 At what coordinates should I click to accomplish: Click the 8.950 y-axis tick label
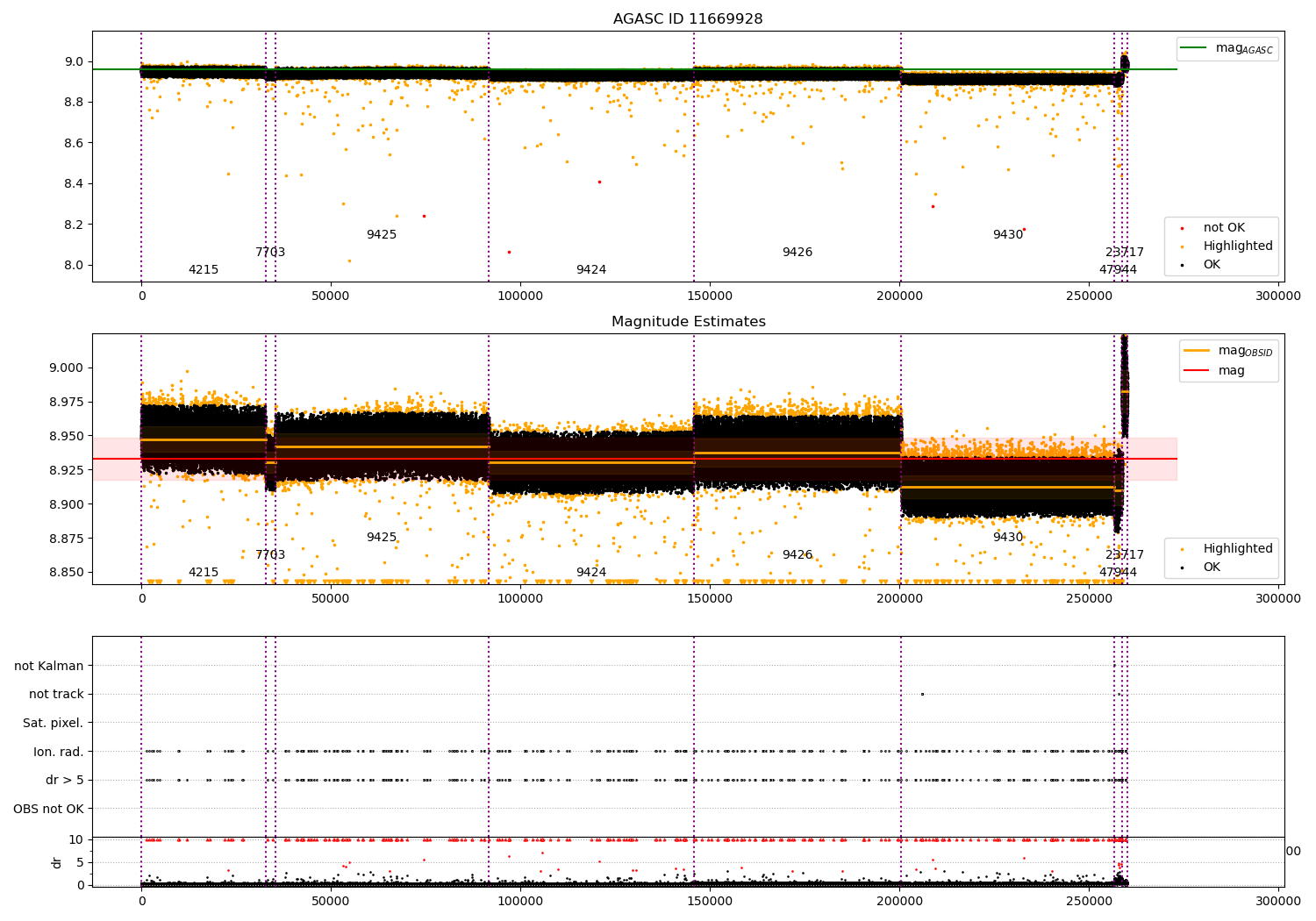66,436
